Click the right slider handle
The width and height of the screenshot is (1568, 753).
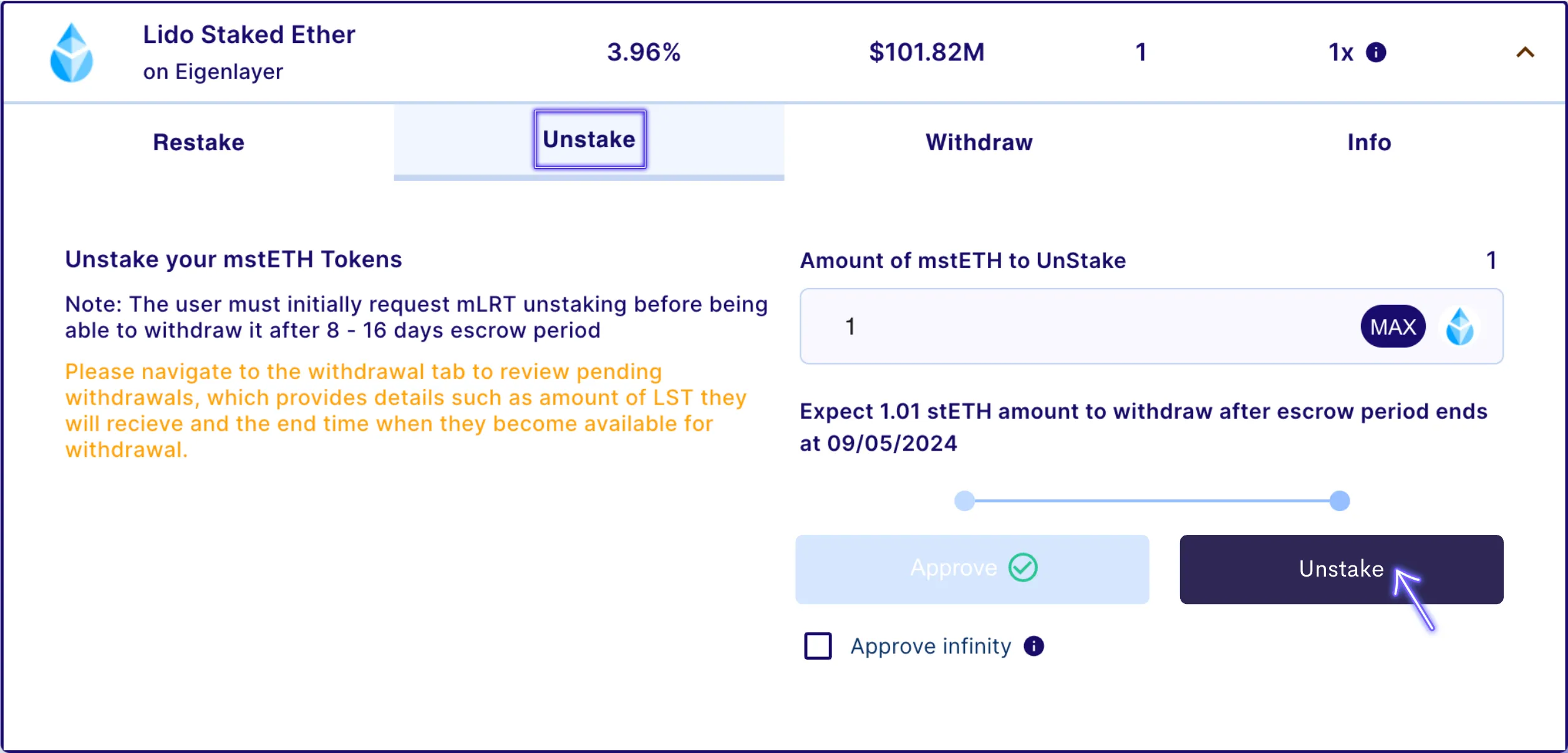(1339, 501)
